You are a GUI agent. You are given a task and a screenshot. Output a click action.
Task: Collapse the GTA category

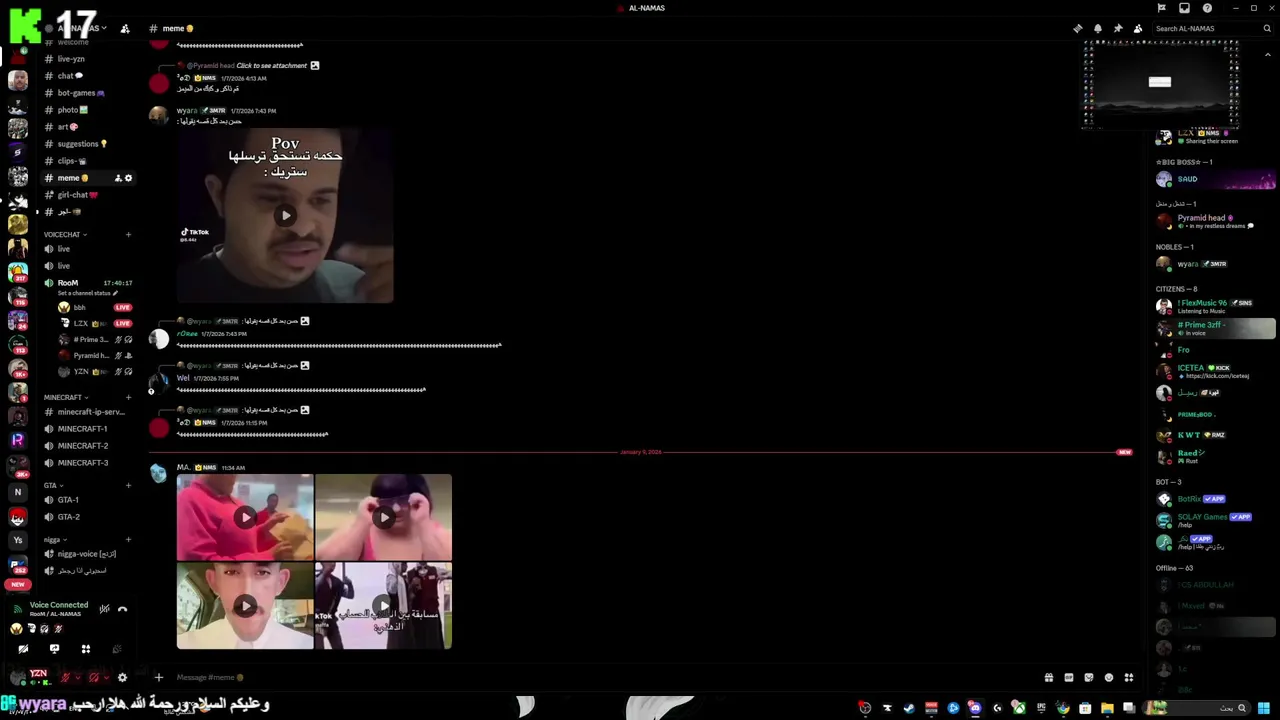[53, 485]
